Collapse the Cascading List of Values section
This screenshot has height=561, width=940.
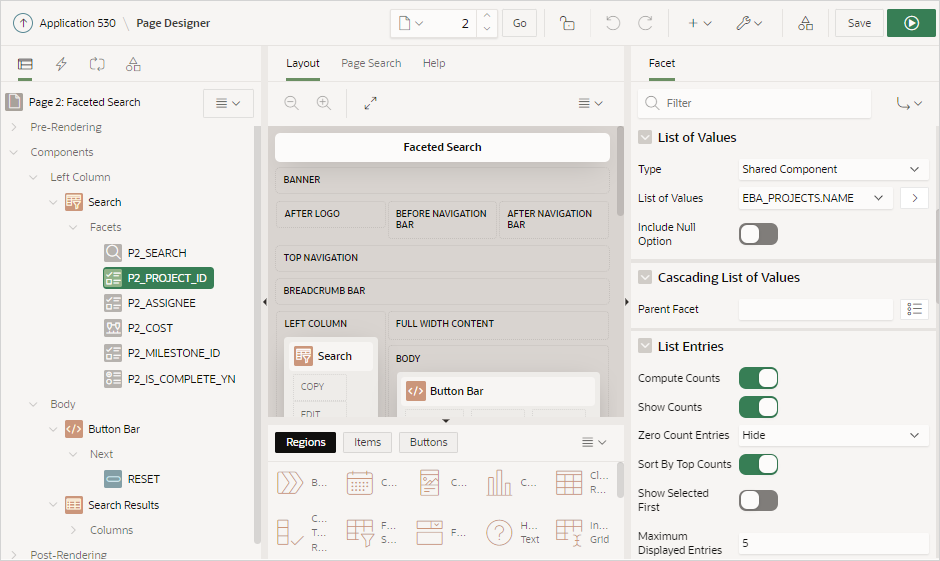pos(645,278)
